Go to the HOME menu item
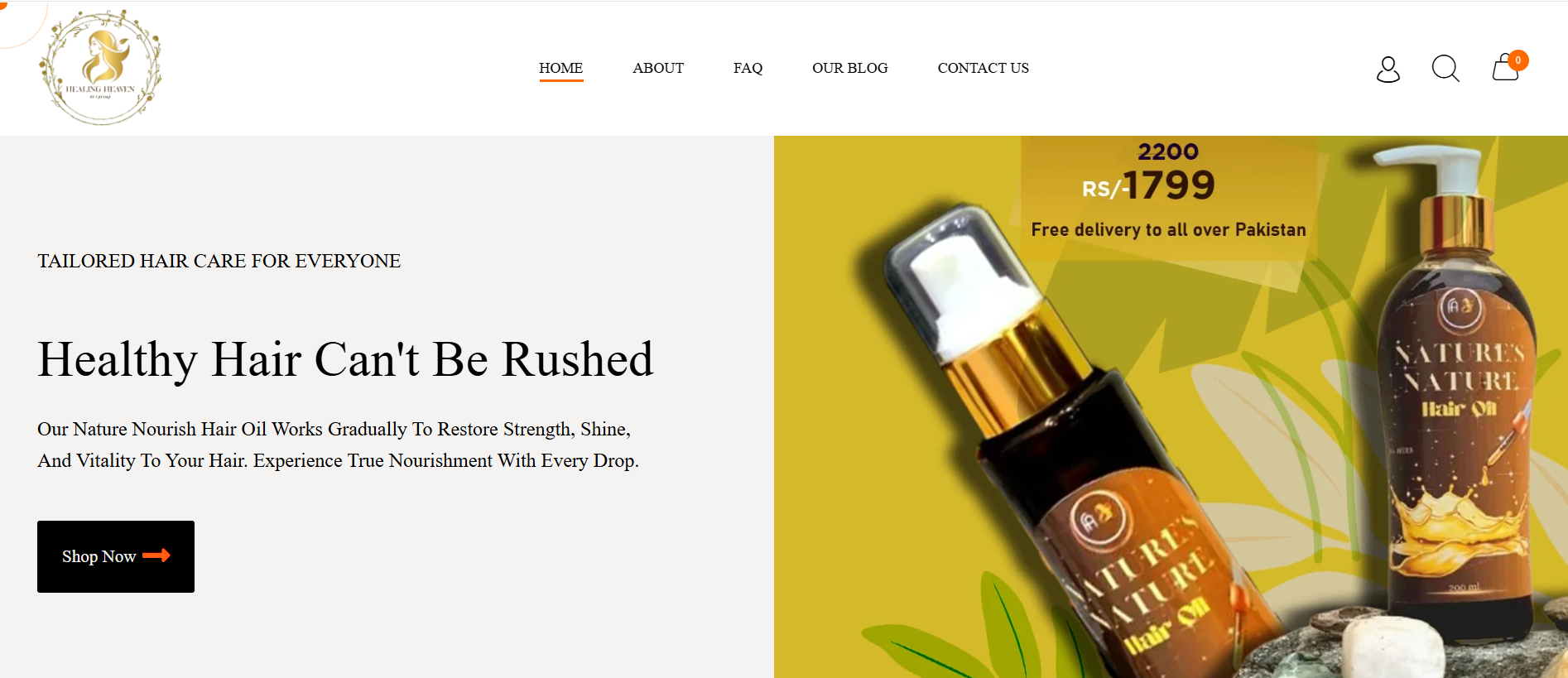Image resolution: width=1568 pixels, height=678 pixels. click(x=561, y=68)
